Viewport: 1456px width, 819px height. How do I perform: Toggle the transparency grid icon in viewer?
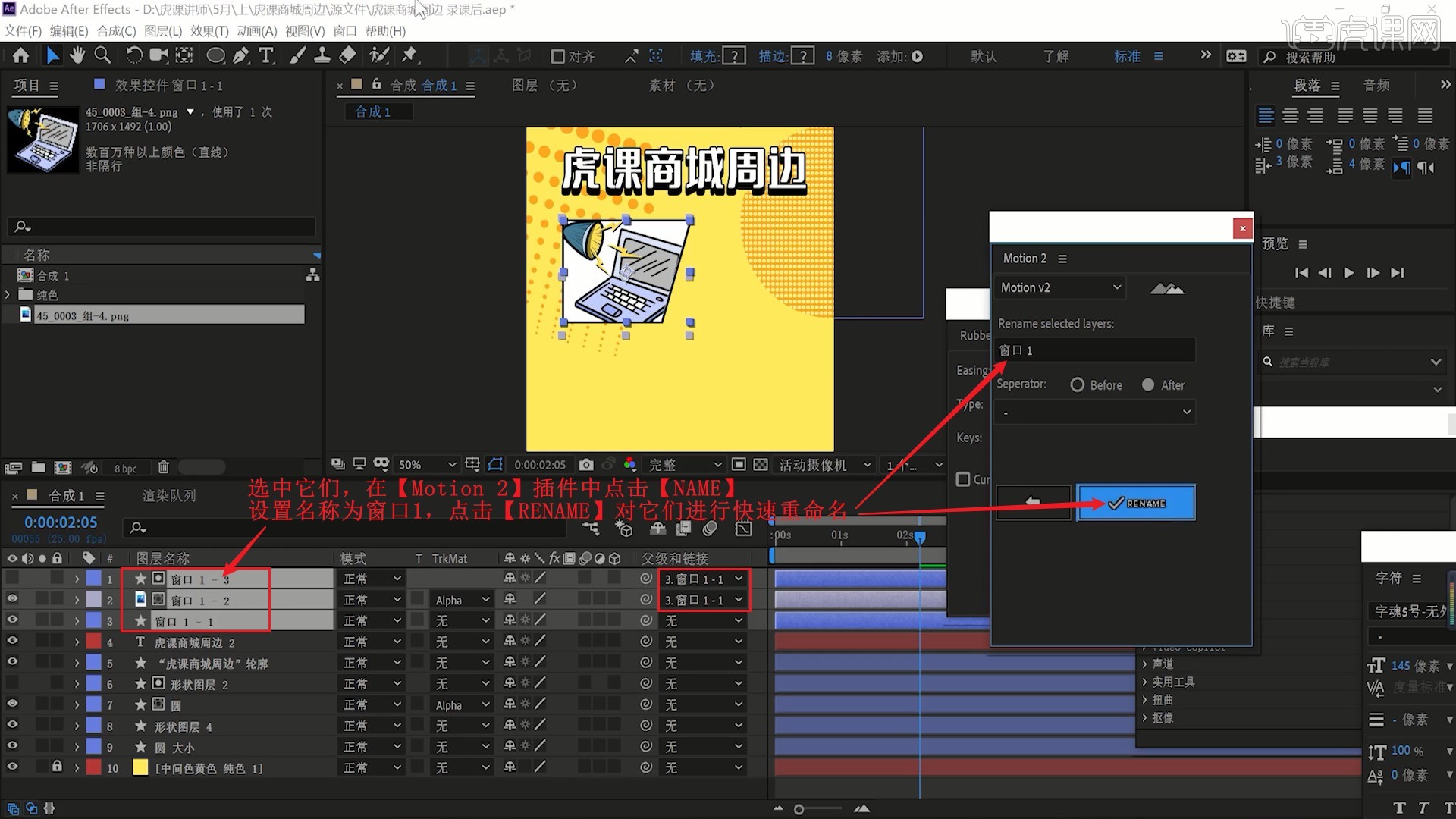point(761,464)
